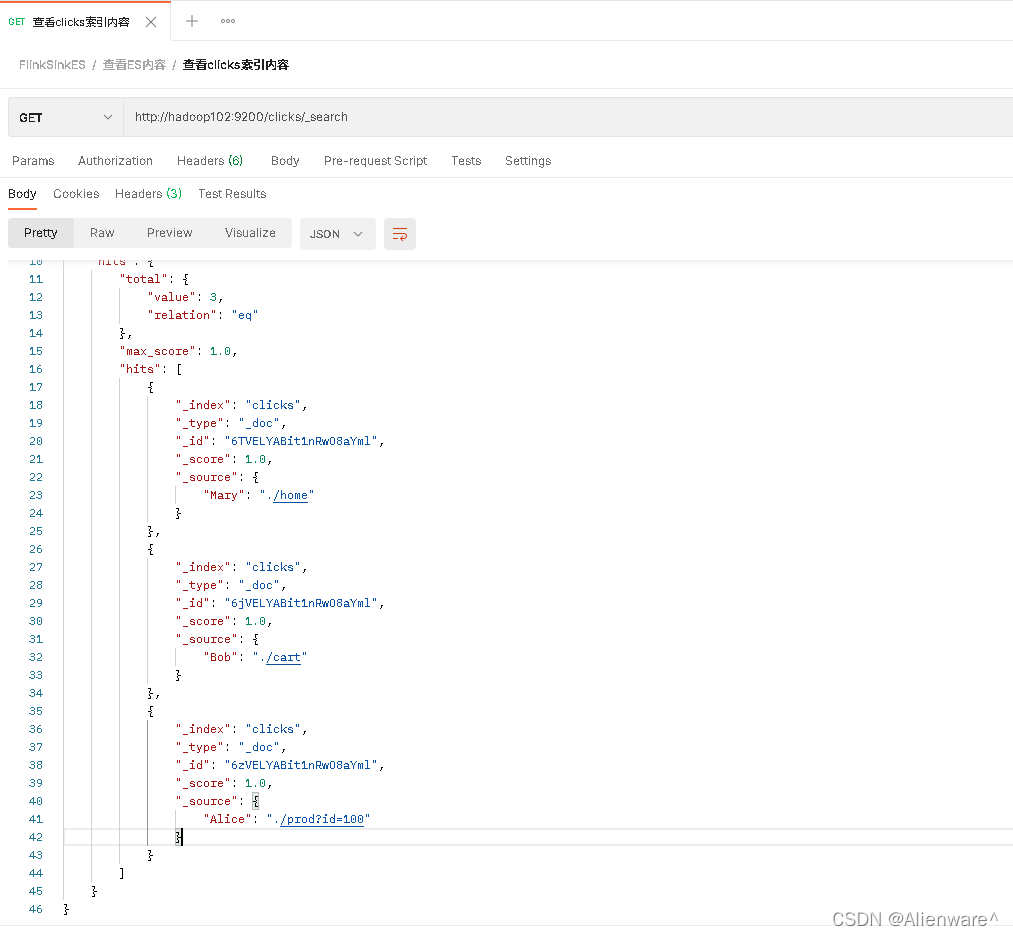The image size is (1013, 936).
Task: Click line number 16 in the gutter
Action: [x=36, y=369]
